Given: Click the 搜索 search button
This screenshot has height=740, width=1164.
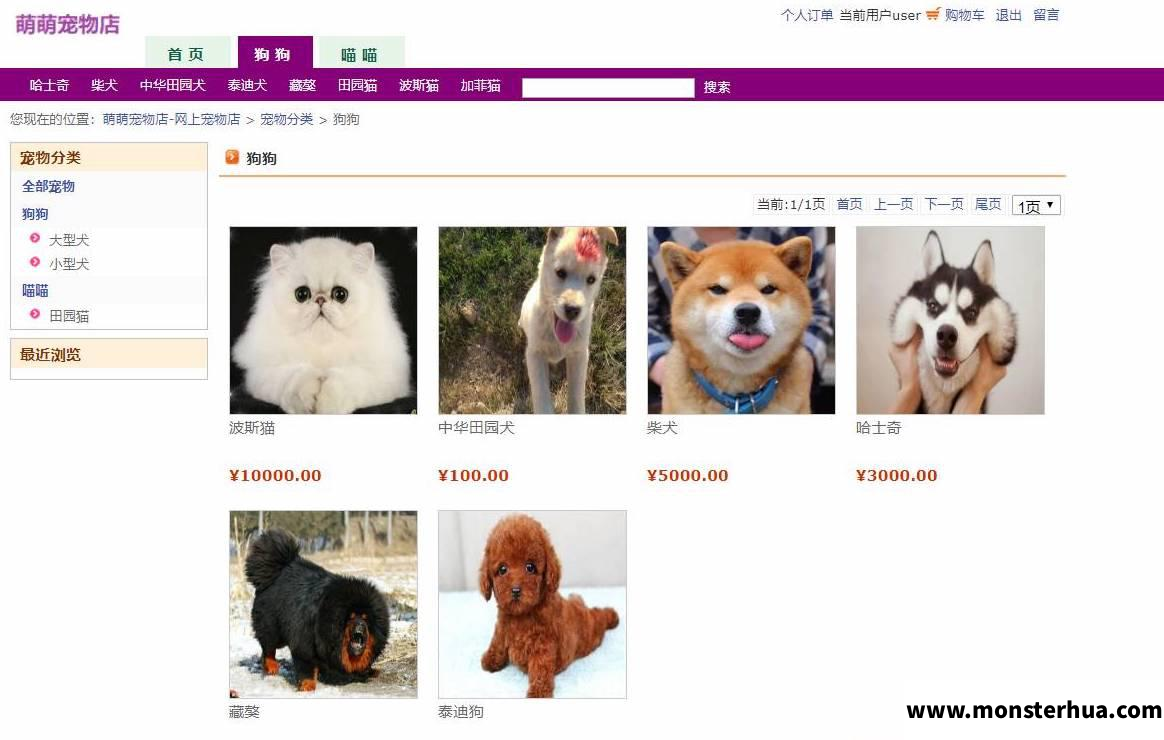Looking at the screenshot, I should [x=717, y=87].
